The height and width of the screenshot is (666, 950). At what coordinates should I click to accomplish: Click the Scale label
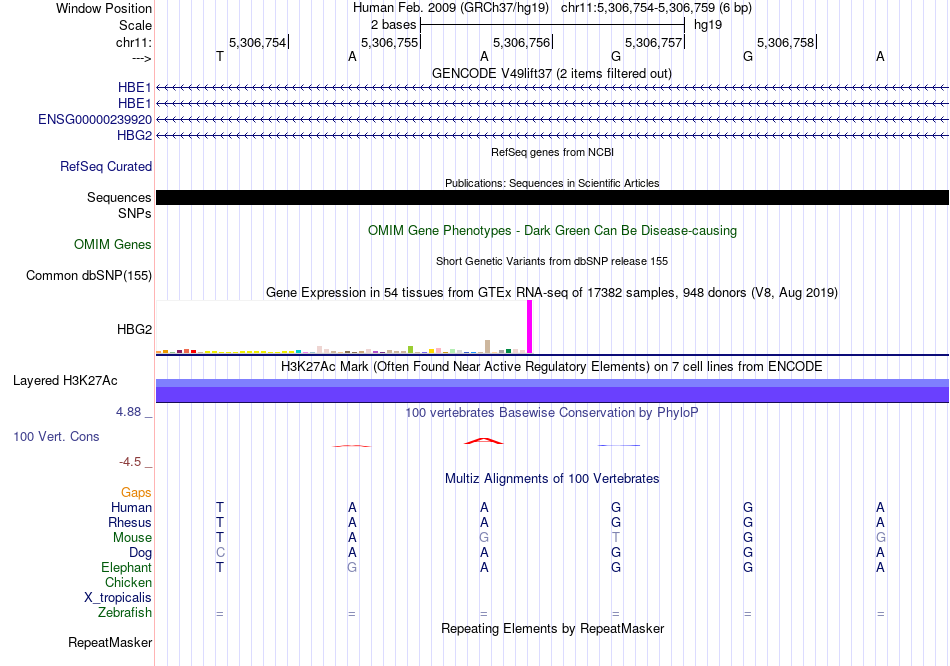(136, 25)
